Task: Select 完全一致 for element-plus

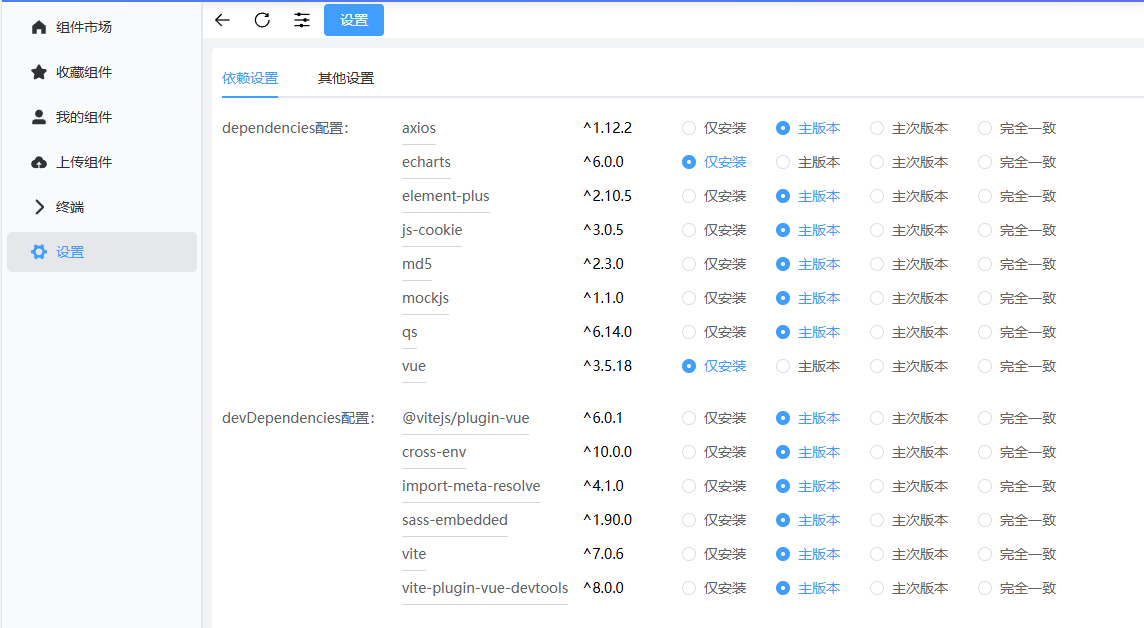Action: 985,196
